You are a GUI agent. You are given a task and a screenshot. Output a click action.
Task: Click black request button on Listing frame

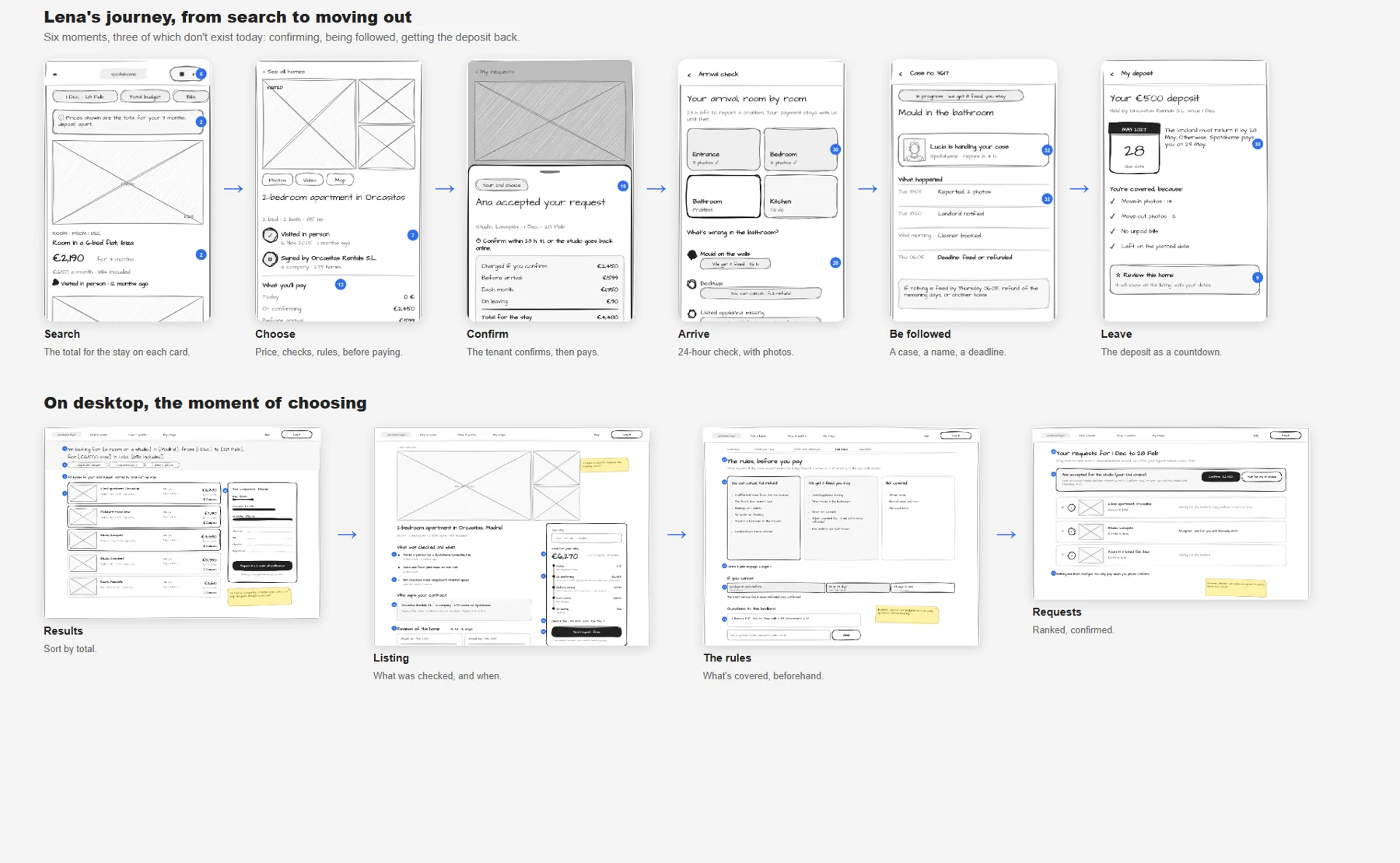(x=586, y=632)
